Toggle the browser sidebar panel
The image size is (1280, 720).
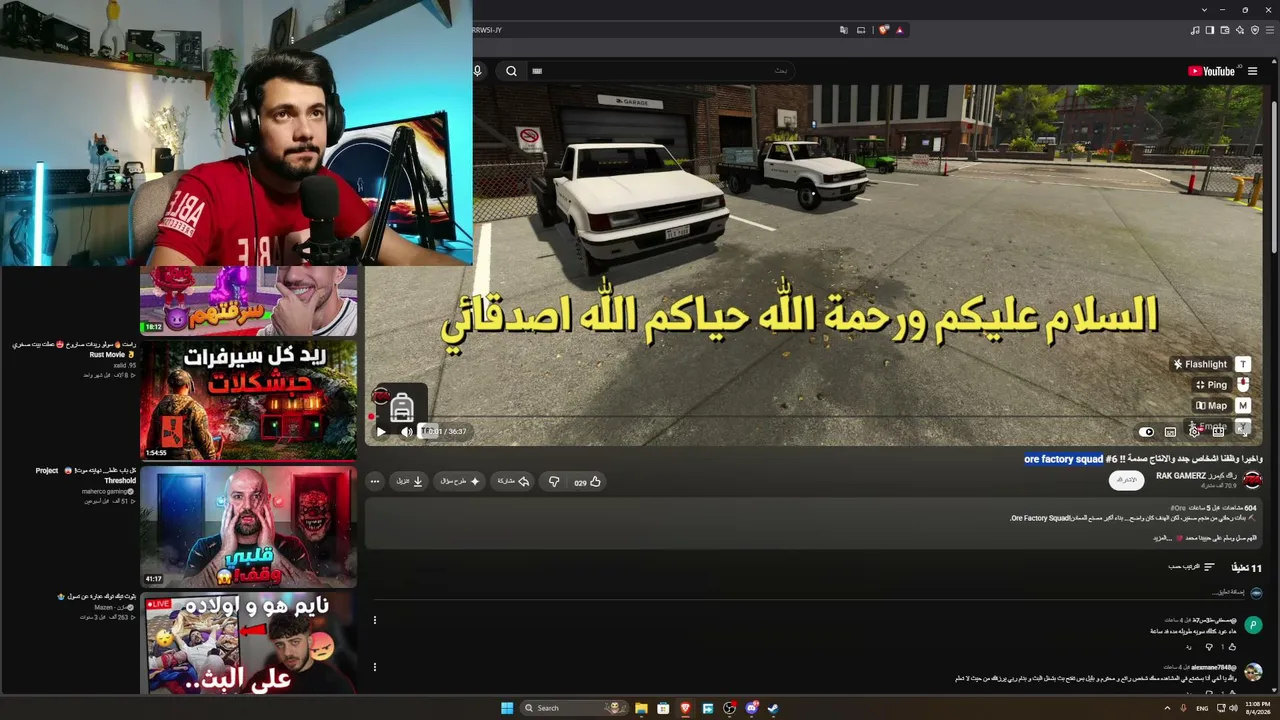1210,30
